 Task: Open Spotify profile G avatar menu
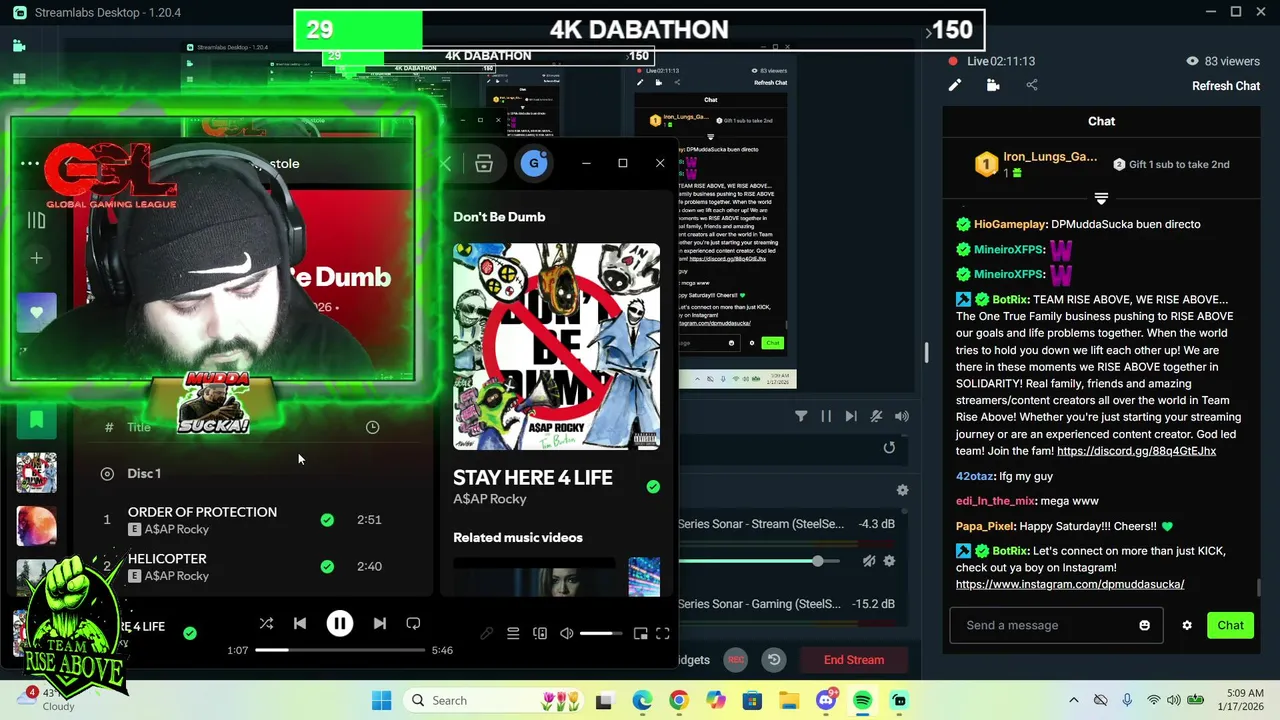[534, 164]
